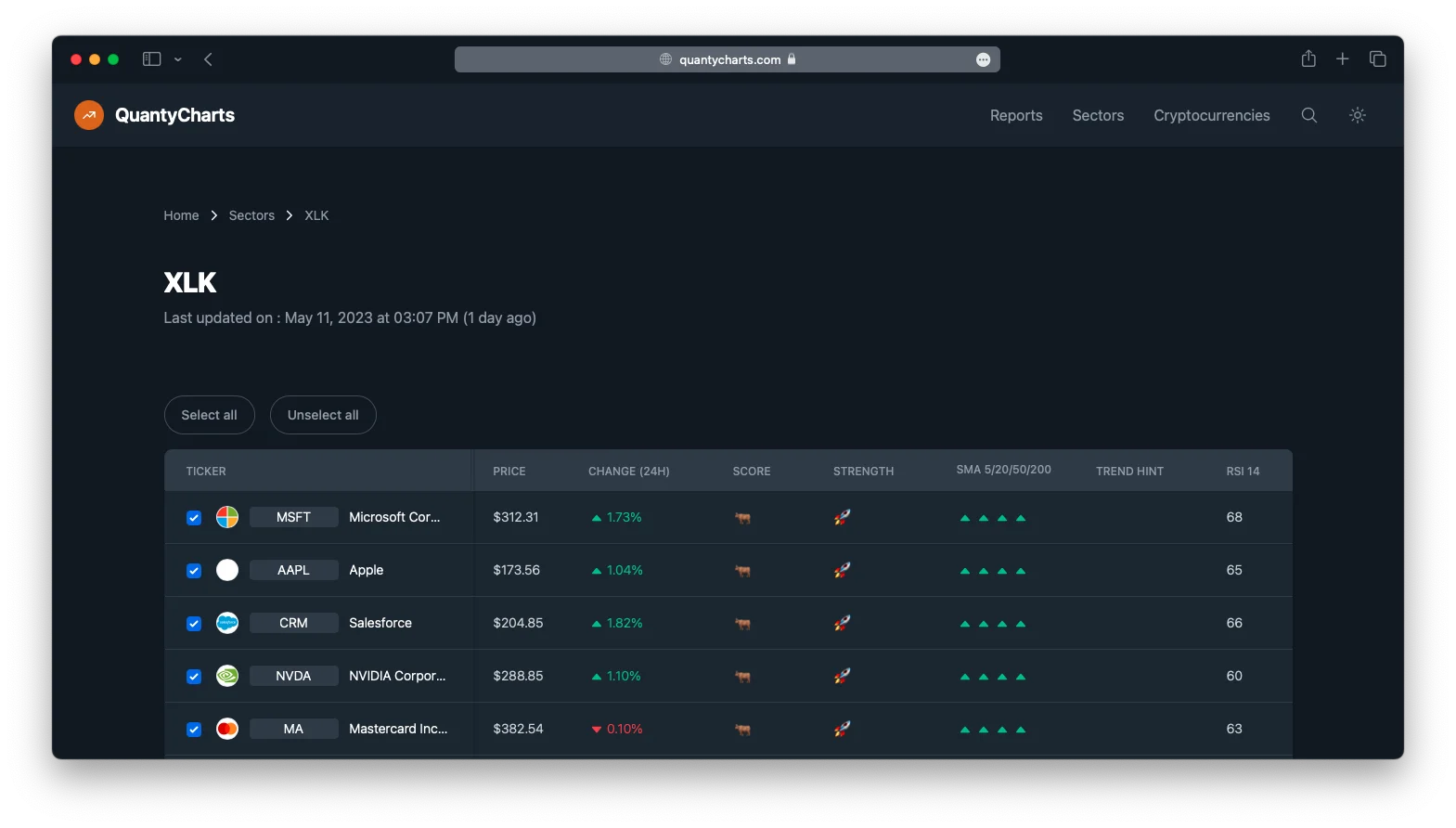This screenshot has height=828, width=1456.
Task: Click the page options ellipsis in address bar
Action: 984,59
